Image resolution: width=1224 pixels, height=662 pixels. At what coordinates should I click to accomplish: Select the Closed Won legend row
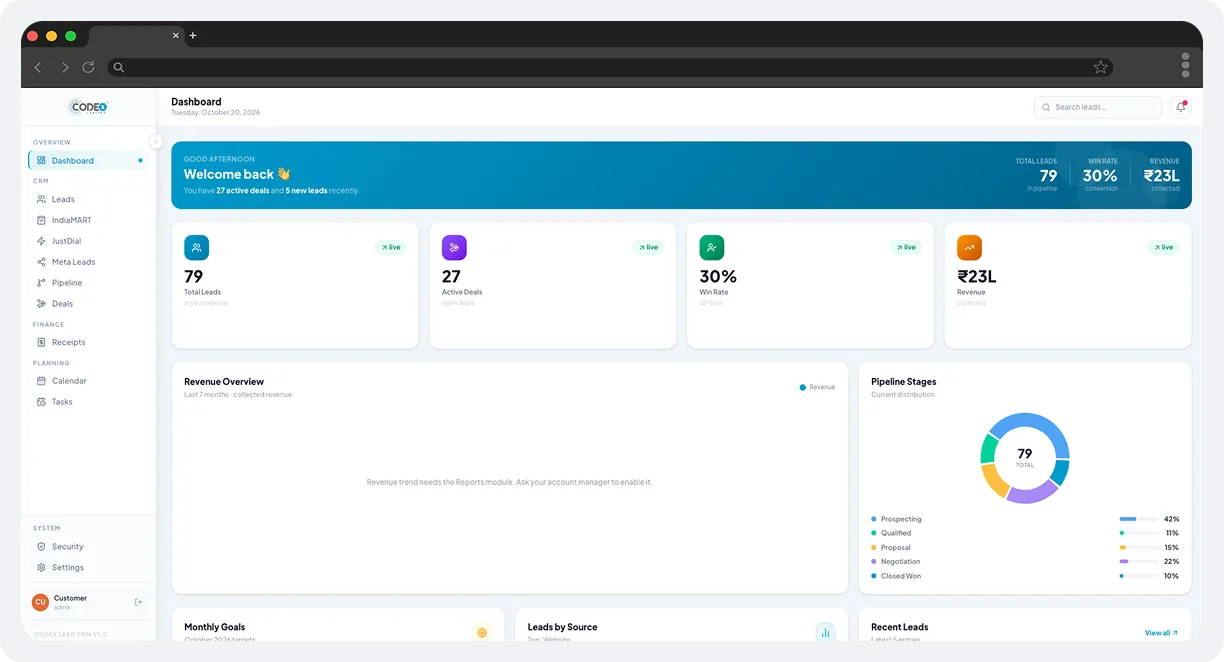[1025, 576]
